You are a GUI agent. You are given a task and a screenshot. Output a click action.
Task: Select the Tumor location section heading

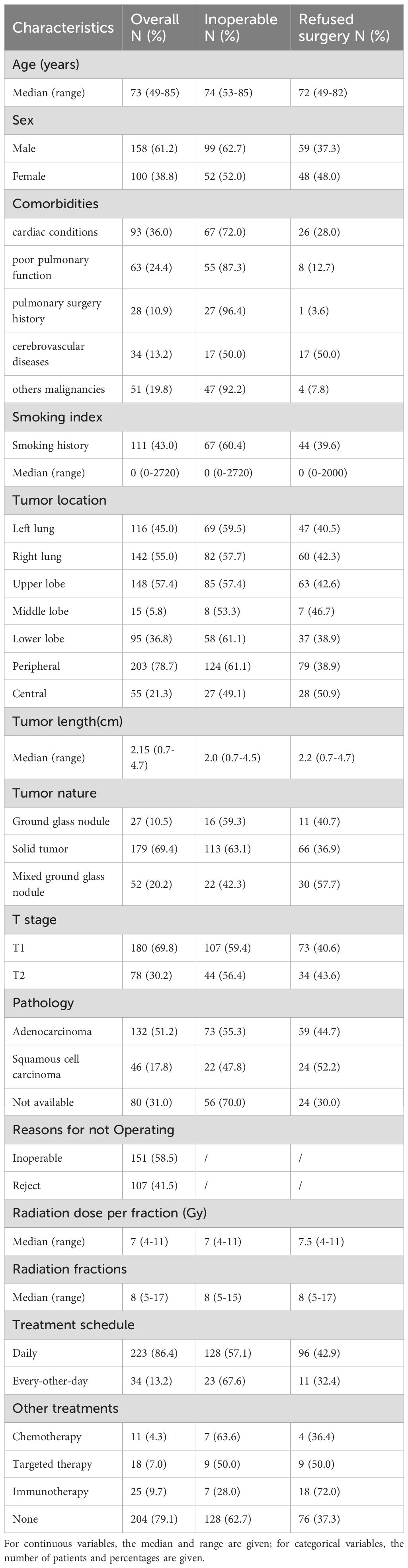coord(59,500)
